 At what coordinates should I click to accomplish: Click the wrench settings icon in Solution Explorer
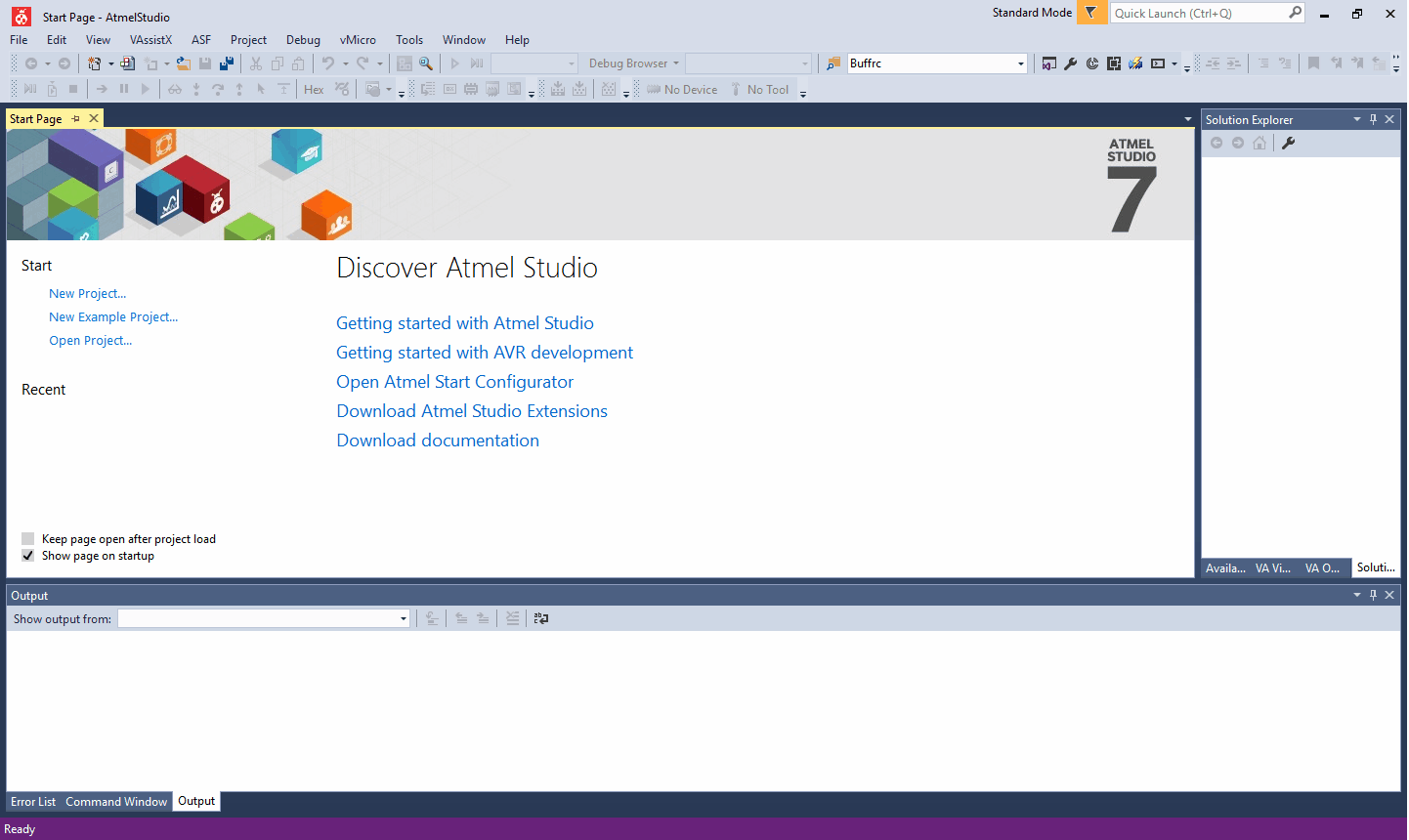click(x=1289, y=143)
